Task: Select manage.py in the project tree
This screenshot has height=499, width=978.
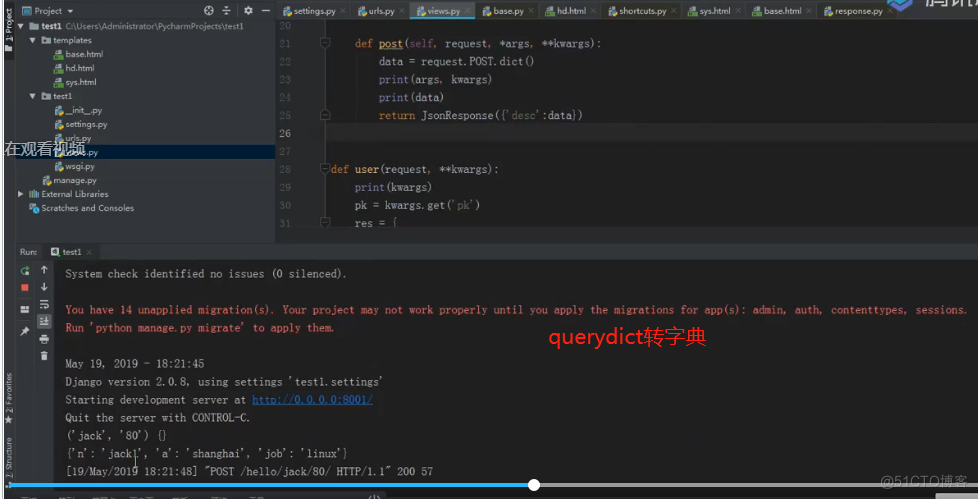Action: [x=69, y=180]
